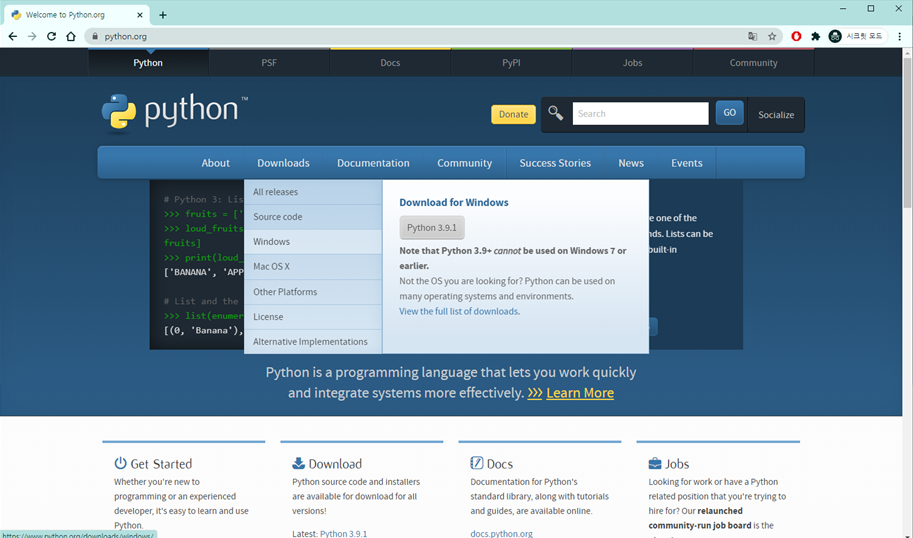
Task: Click the translate page icon in address bar
Action: coord(752,36)
